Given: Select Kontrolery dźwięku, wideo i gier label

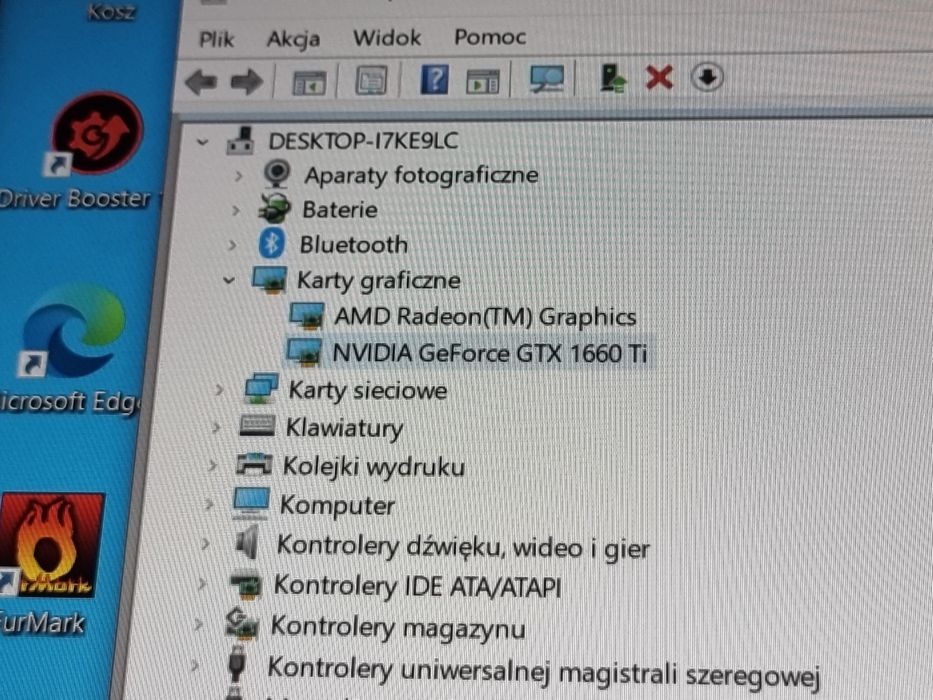Looking at the screenshot, I should pyautogui.click(x=463, y=547).
